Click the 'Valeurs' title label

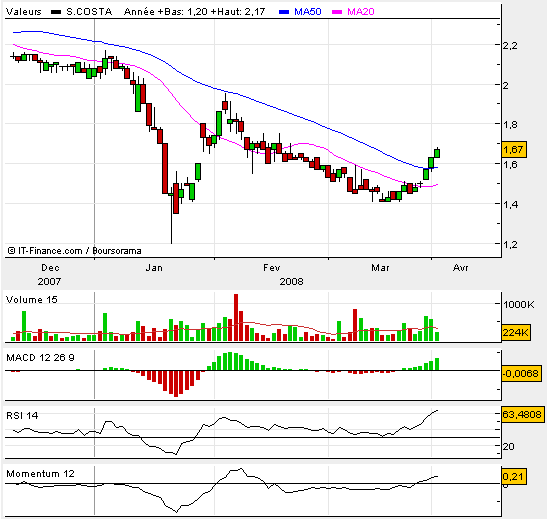pyautogui.click(x=24, y=12)
